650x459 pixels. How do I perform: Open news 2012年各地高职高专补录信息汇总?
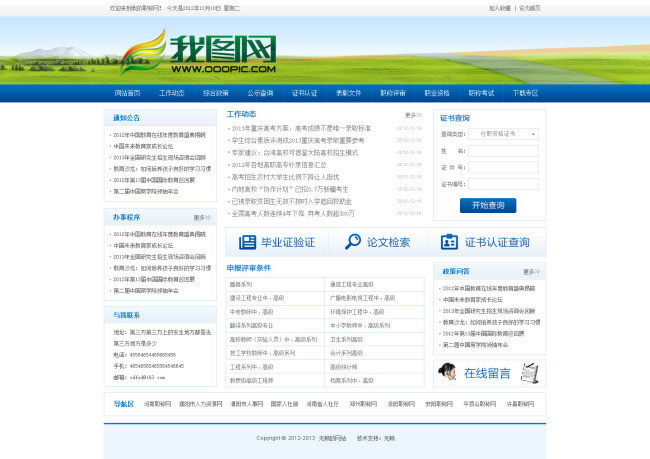click(279, 165)
